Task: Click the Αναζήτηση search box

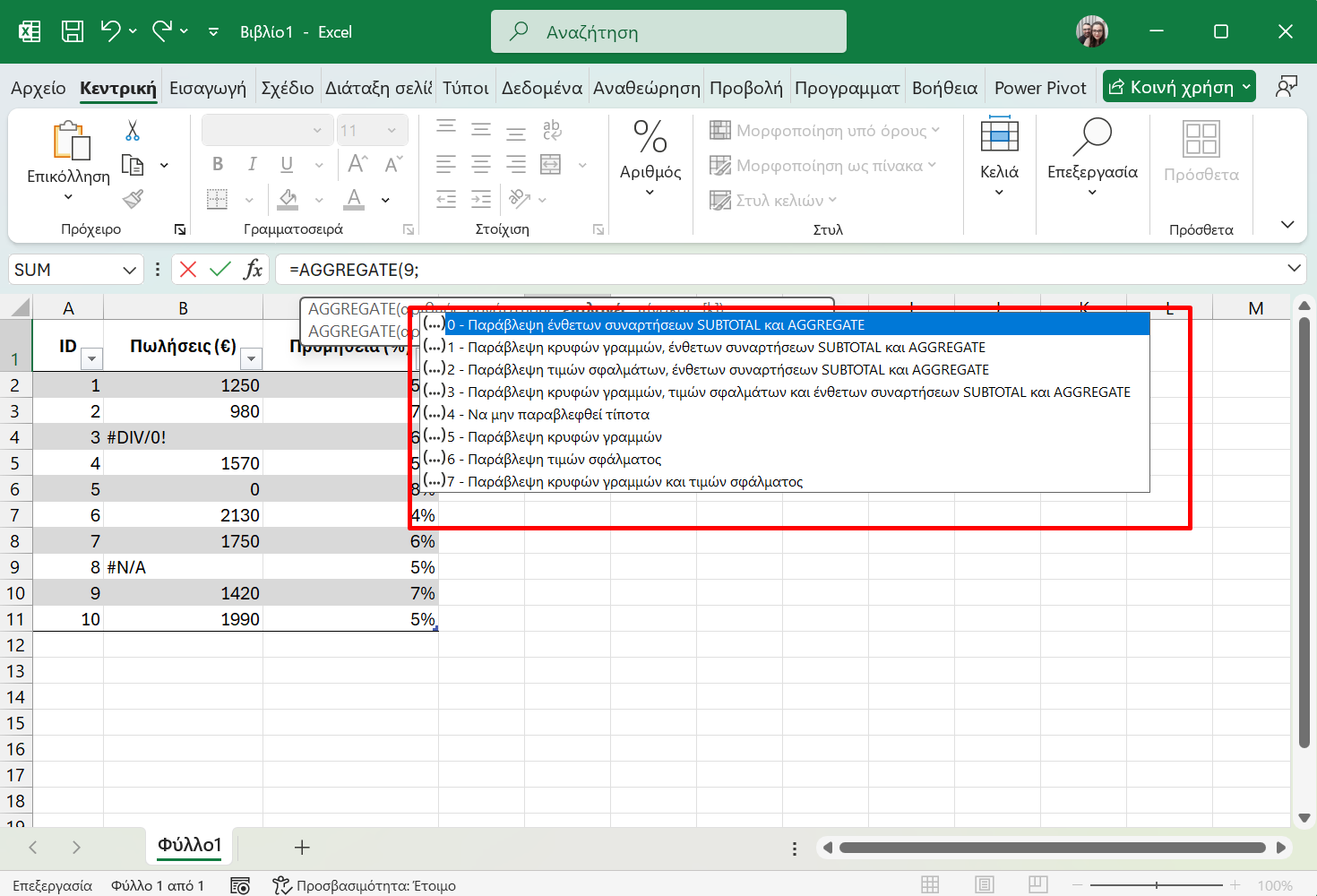Action: 668,32
